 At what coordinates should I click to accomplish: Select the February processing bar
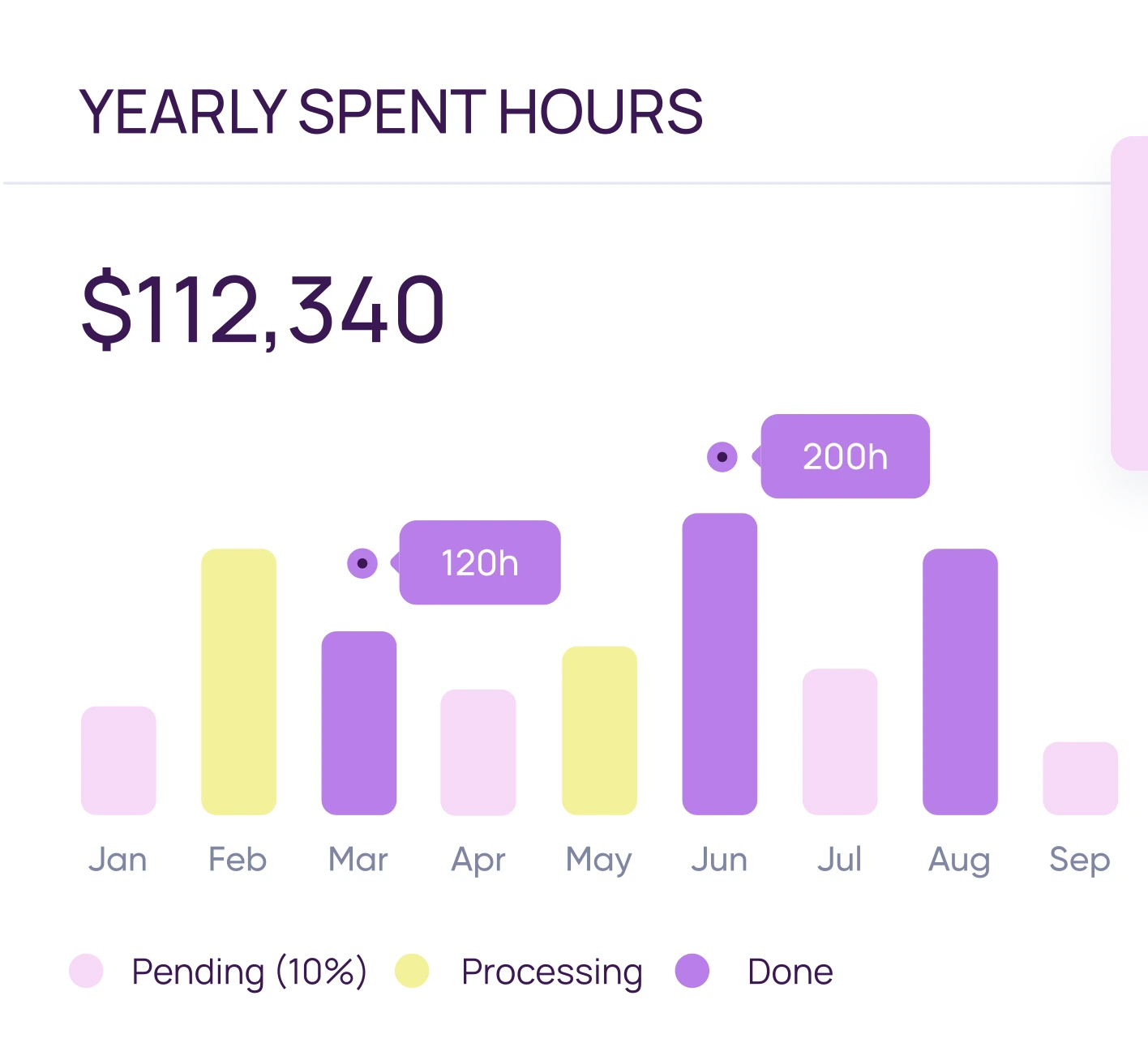[238, 682]
